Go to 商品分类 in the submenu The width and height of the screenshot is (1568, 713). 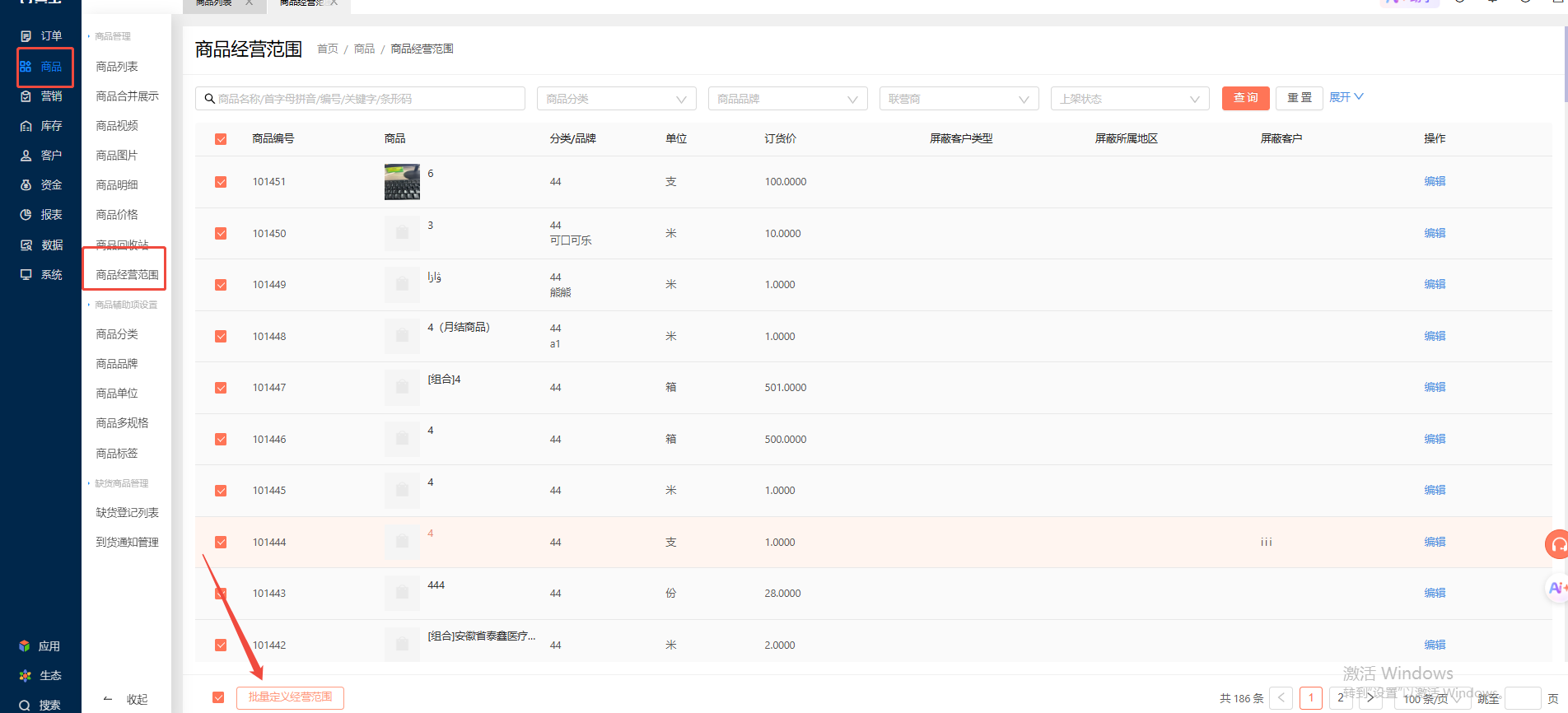pos(117,334)
